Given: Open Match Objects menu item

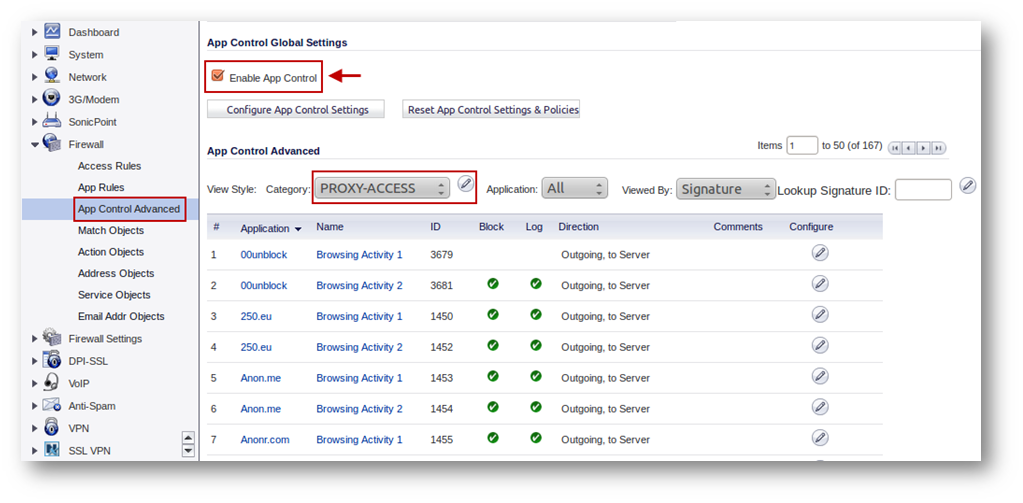Looking at the screenshot, I should point(110,231).
